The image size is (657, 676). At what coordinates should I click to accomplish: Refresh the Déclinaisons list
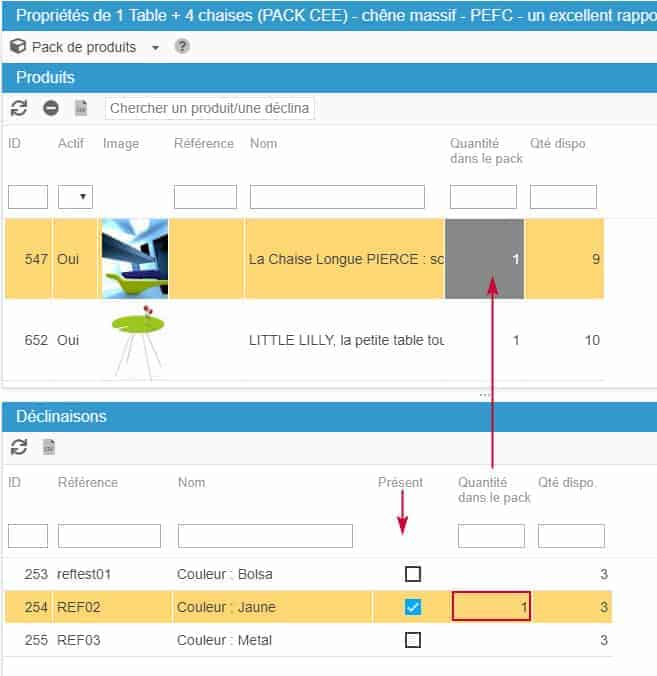coord(19,447)
